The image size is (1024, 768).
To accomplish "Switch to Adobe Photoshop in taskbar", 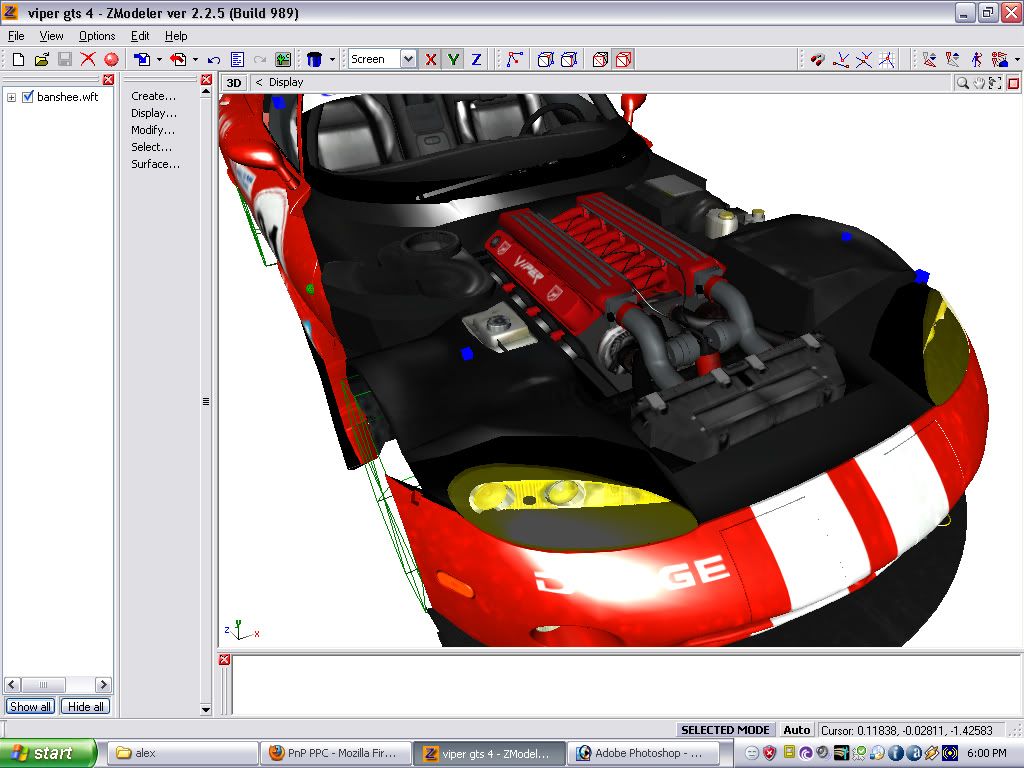I will click(x=640, y=753).
